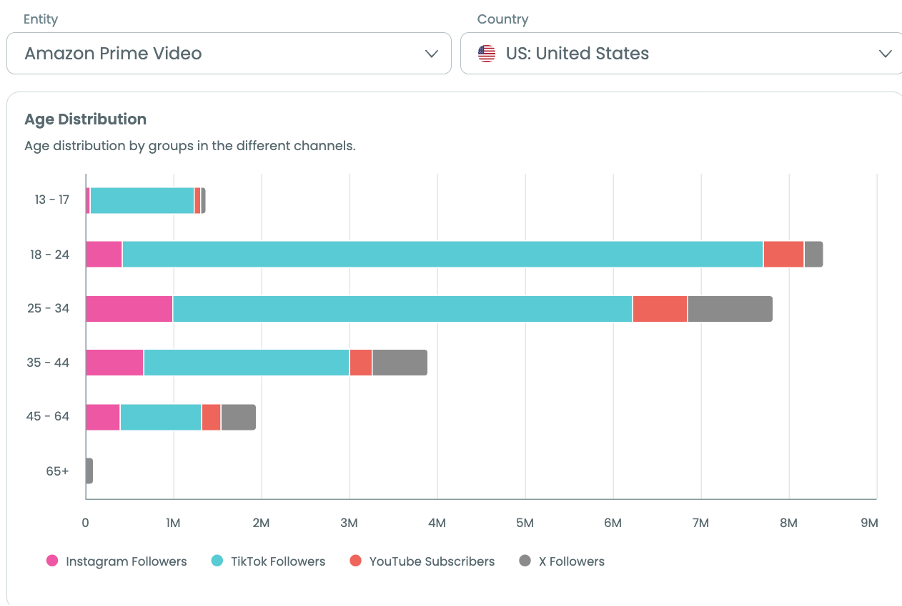Toggle the X Followers legend item
902x606 pixels.
pos(561,561)
